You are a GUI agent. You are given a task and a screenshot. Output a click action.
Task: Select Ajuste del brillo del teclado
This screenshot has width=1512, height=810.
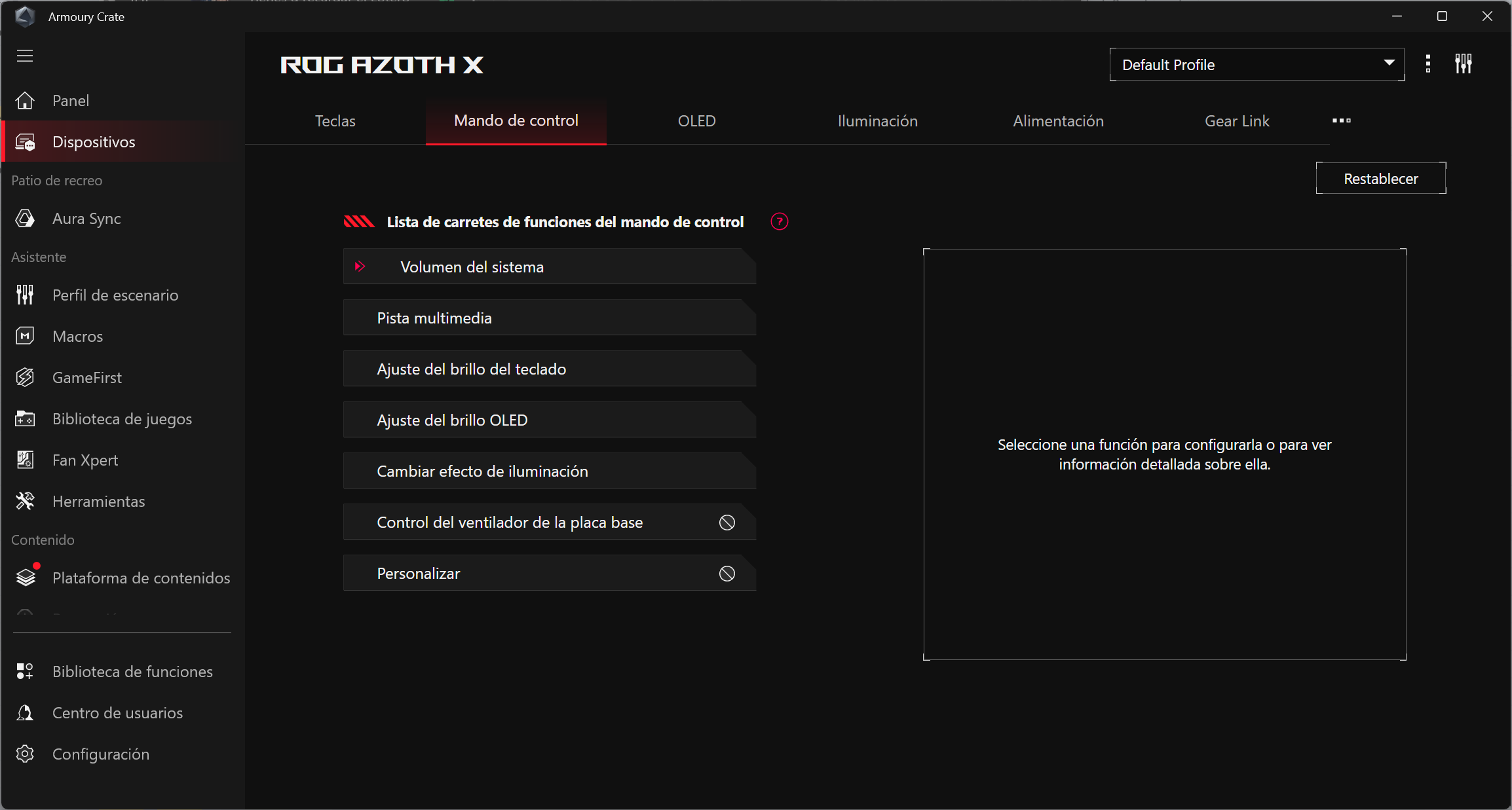(550, 369)
